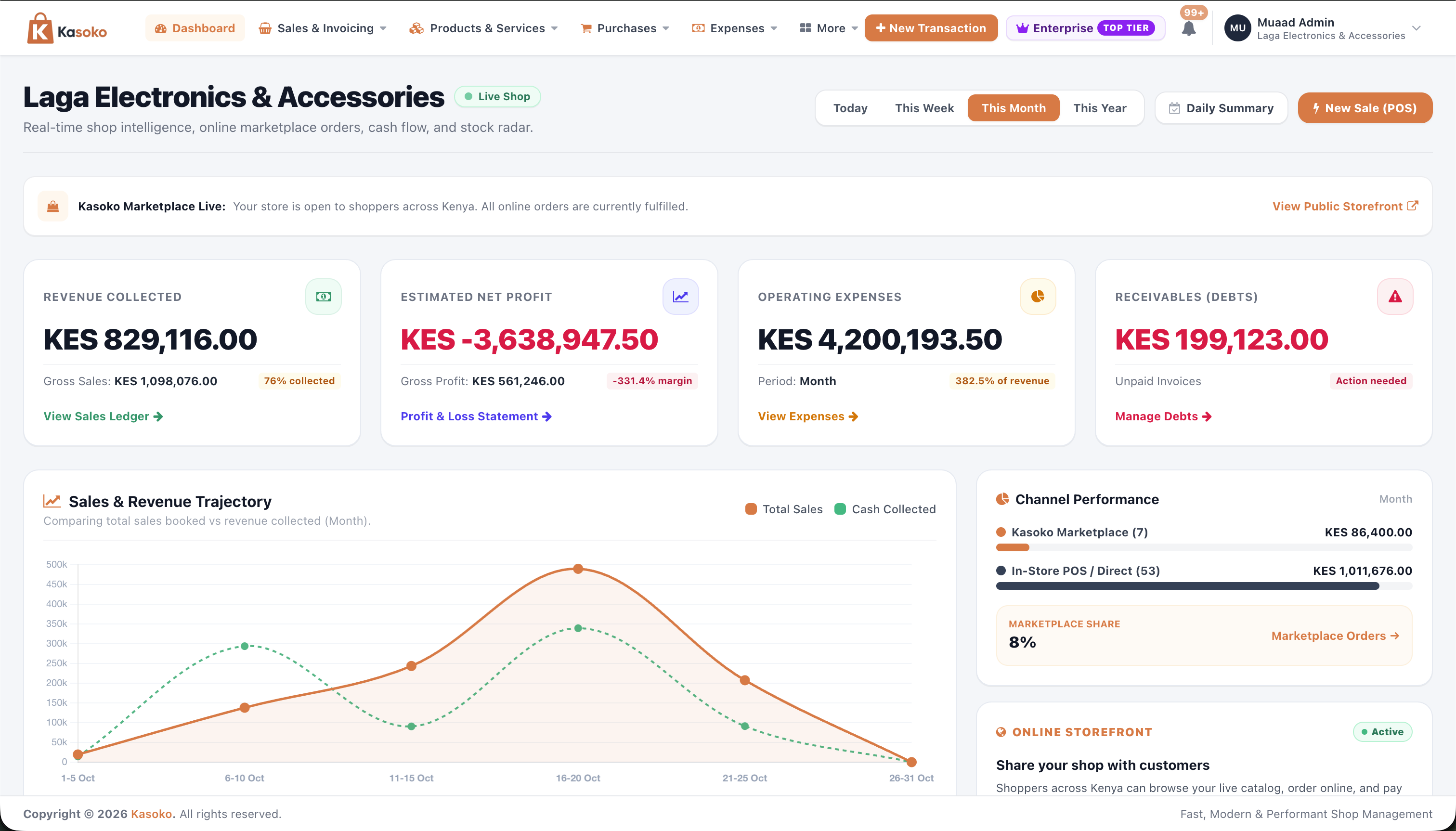Expand the Products & Services menu
This screenshot has height=831, width=1456.
pyautogui.click(x=483, y=28)
